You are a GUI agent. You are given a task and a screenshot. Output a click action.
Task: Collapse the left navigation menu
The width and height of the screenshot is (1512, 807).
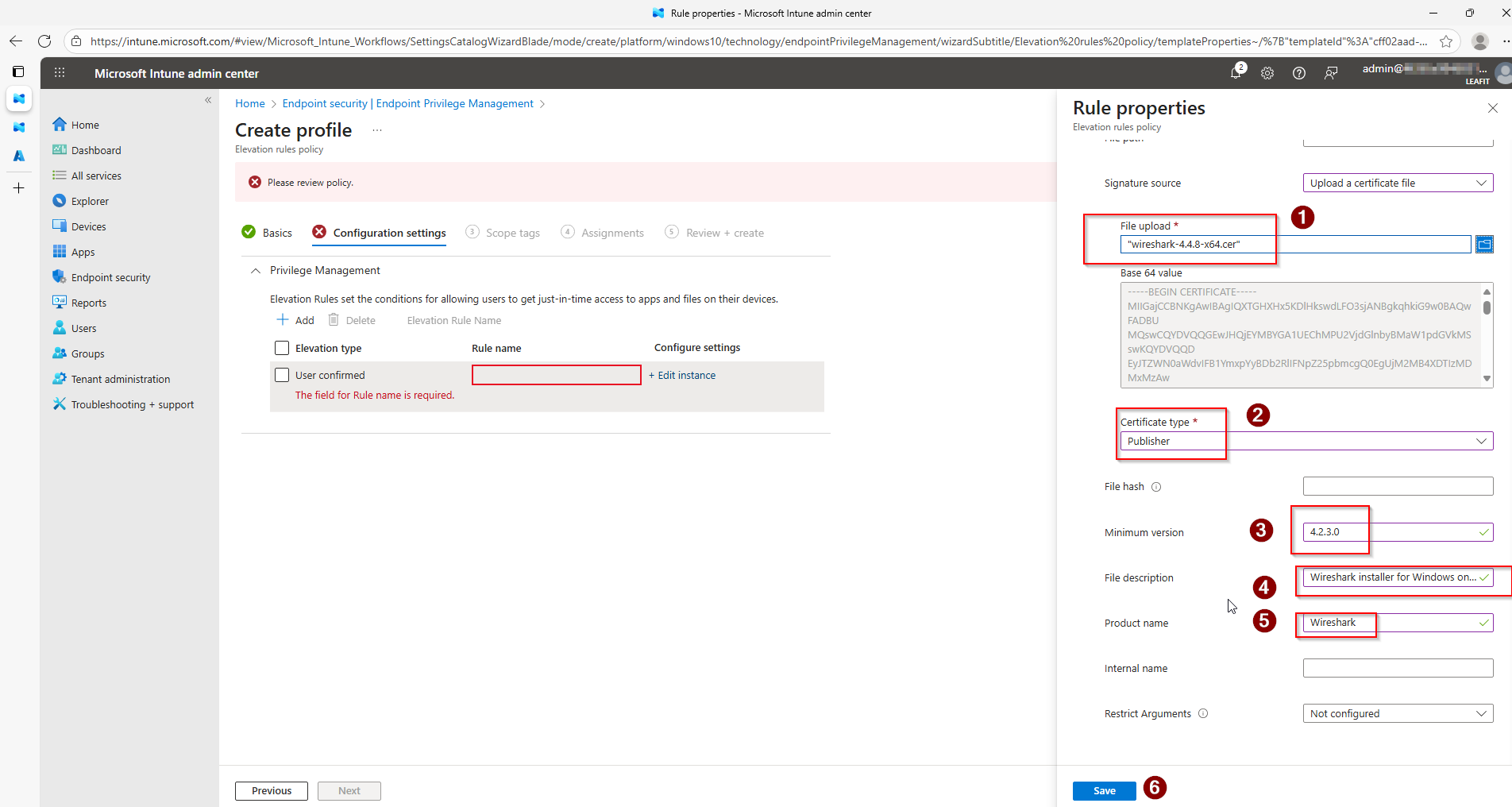(x=208, y=100)
